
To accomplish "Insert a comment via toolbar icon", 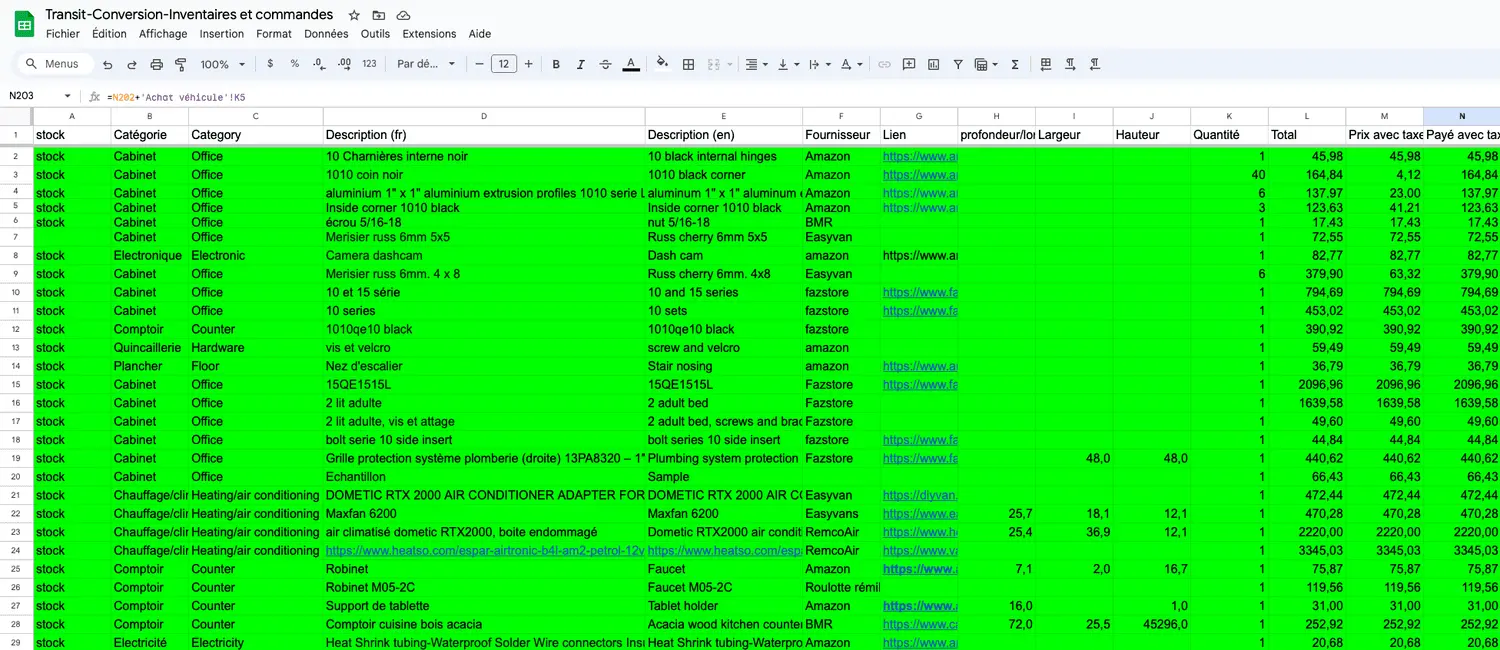I will click(x=909, y=64).
